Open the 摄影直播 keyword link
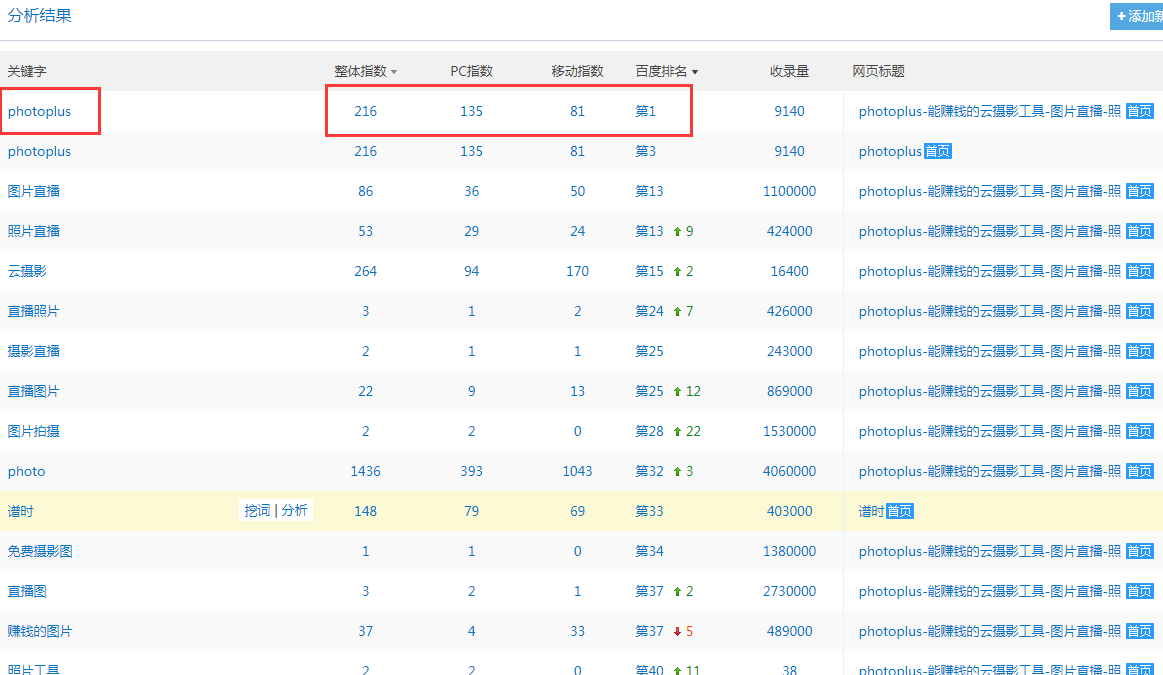1163x675 pixels. coord(33,352)
